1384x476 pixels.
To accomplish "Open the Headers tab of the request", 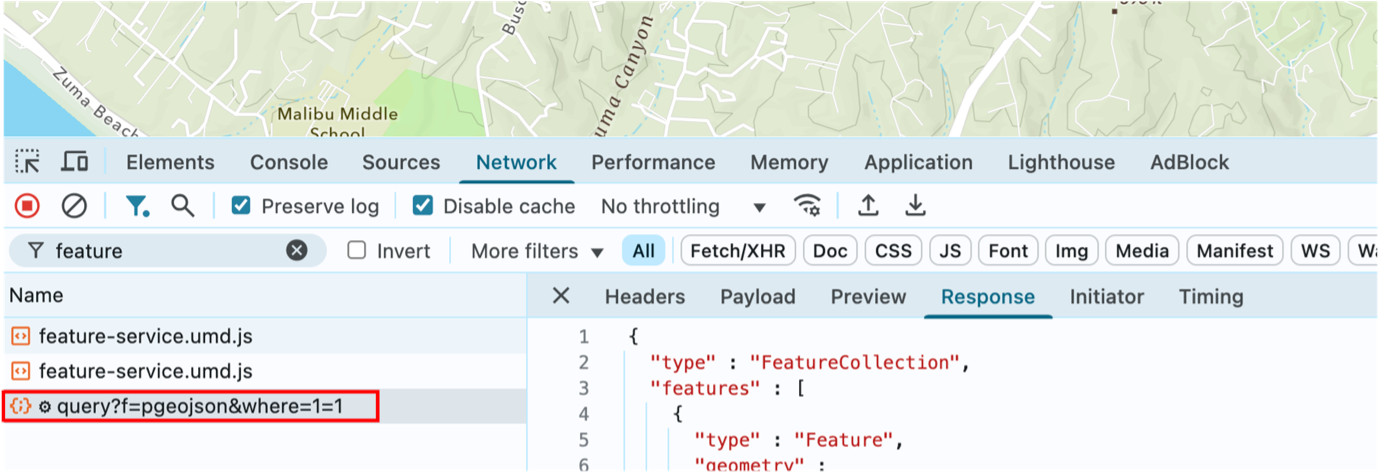I will (x=644, y=297).
